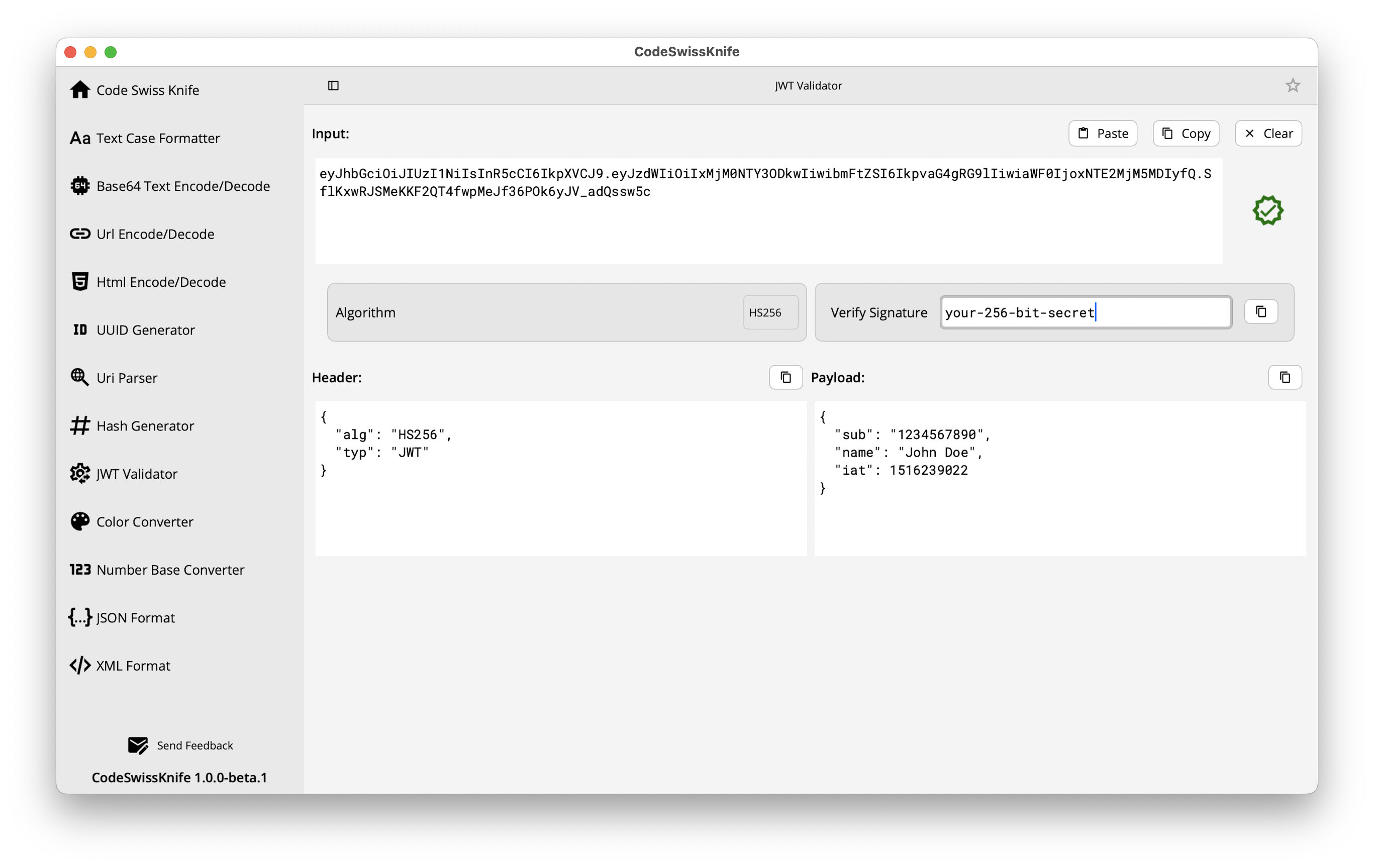
Task: Click inside the Header JSON output box
Action: tap(561, 479)
